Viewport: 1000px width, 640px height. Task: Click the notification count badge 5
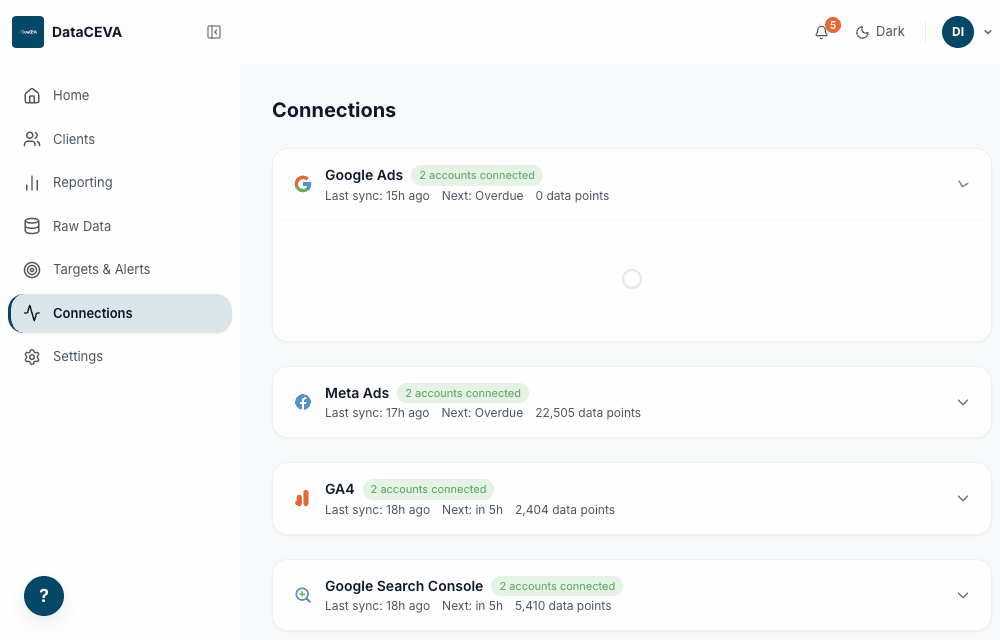(x=832, y=25)
